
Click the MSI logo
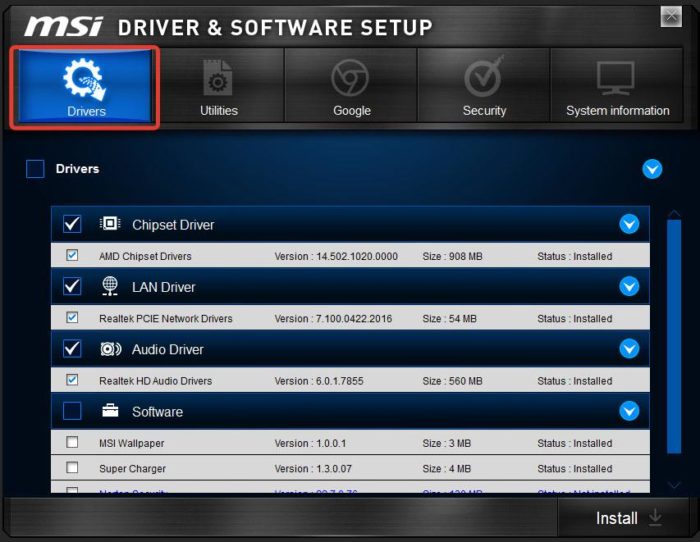[64, 27]
